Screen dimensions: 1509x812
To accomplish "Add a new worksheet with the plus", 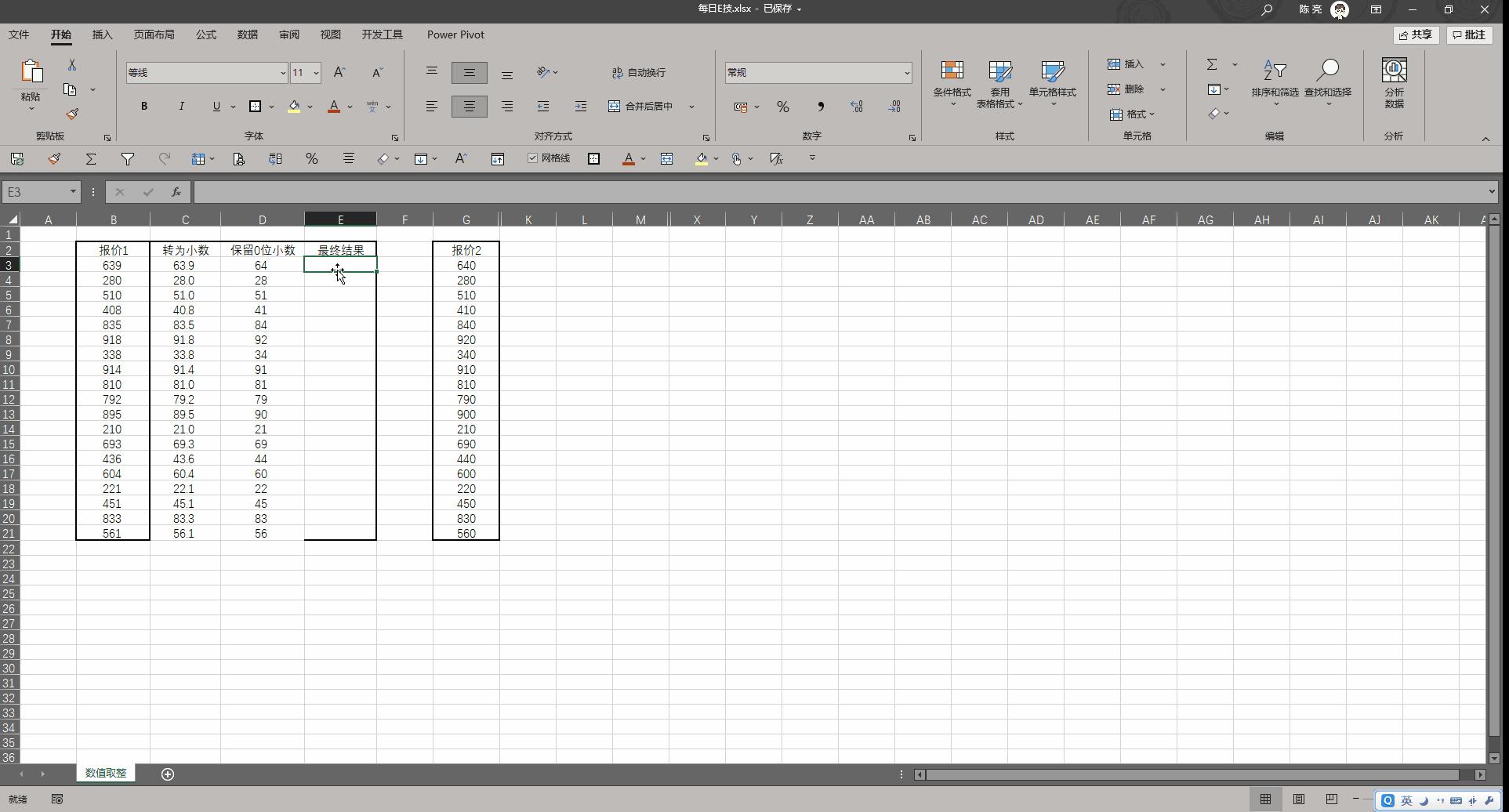I will click(x=167, y=774).
